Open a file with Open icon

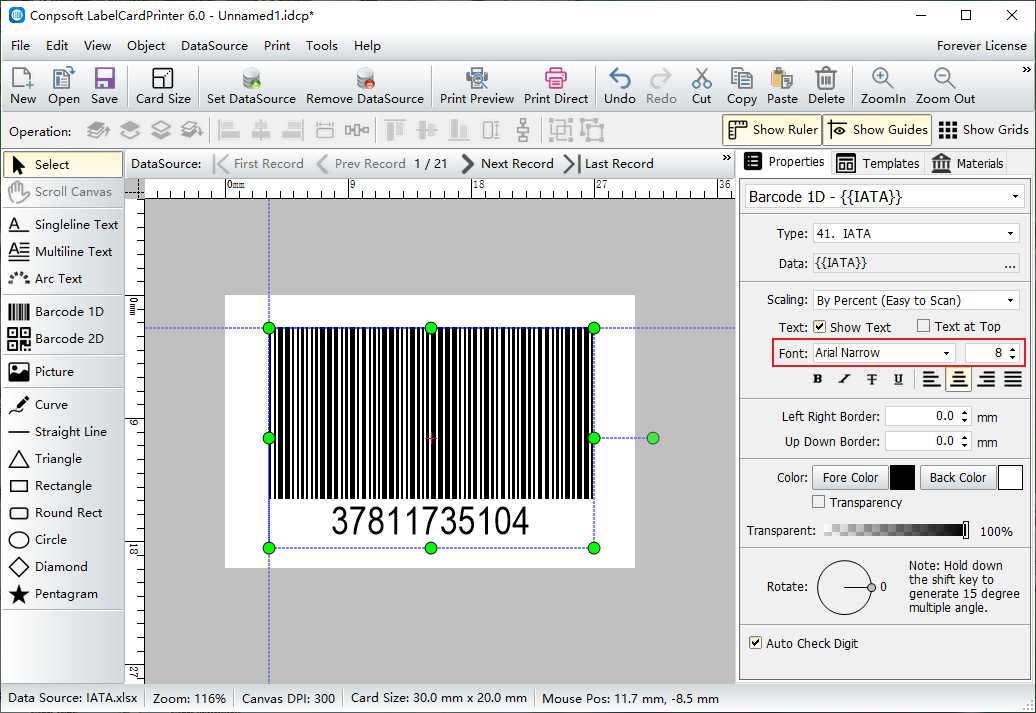(63, 86)
